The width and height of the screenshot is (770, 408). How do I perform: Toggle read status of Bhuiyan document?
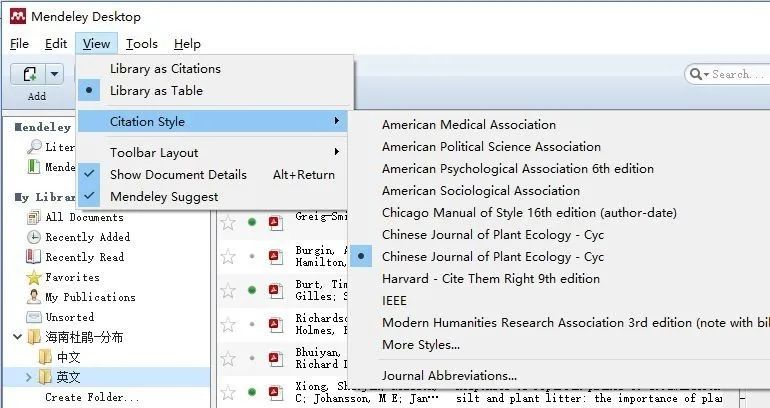(x=252, y=358)
